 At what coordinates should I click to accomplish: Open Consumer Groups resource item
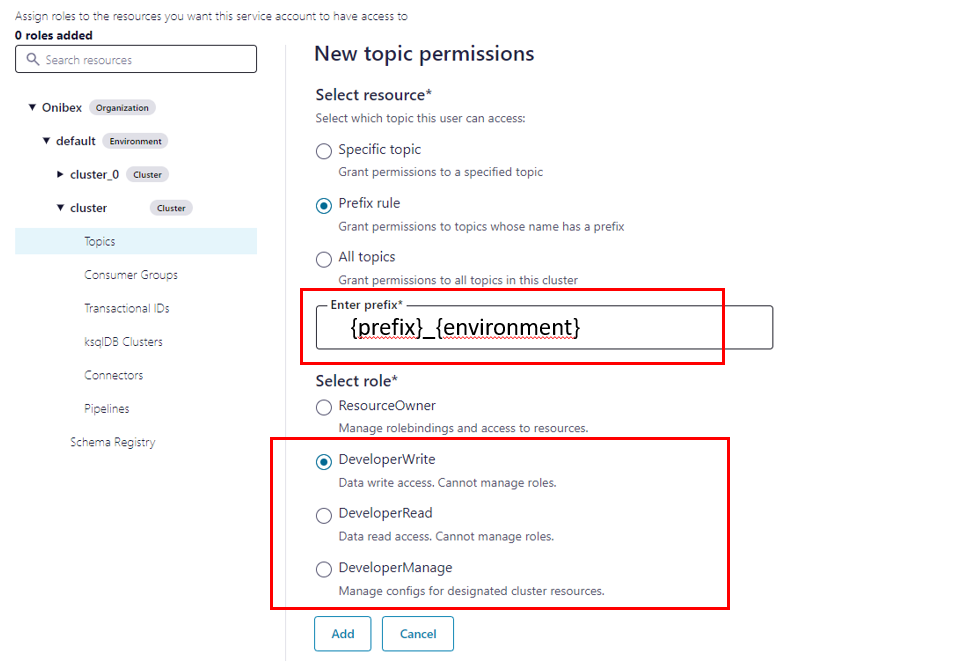(x=131, y=275)
